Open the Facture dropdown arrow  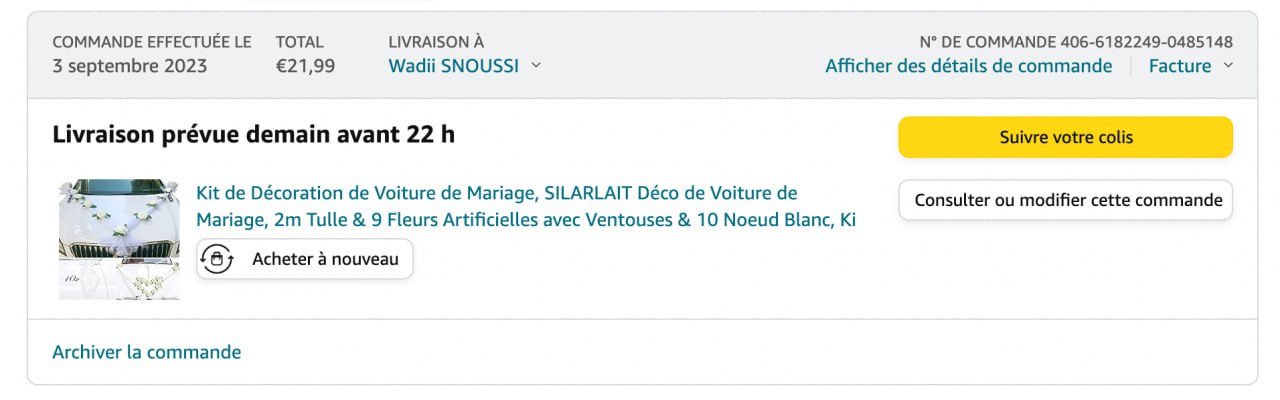click(1228, 66)
